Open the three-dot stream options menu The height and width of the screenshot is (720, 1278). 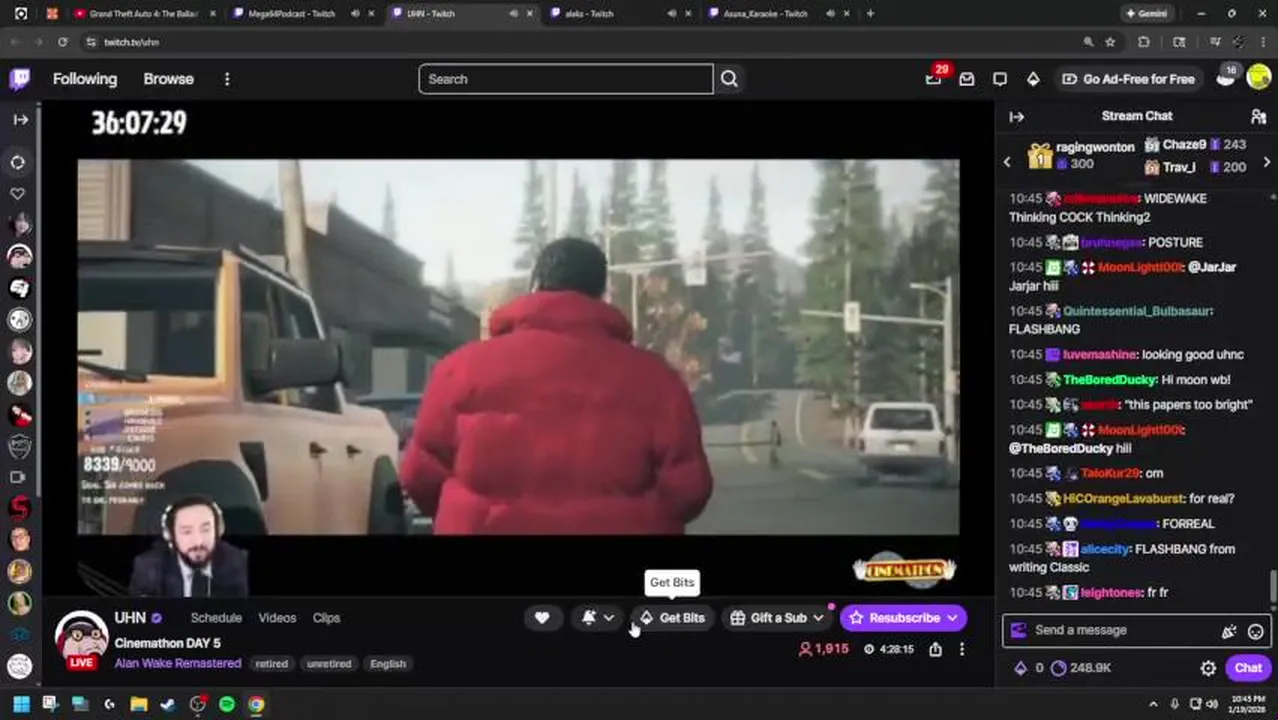coord(962,649)
